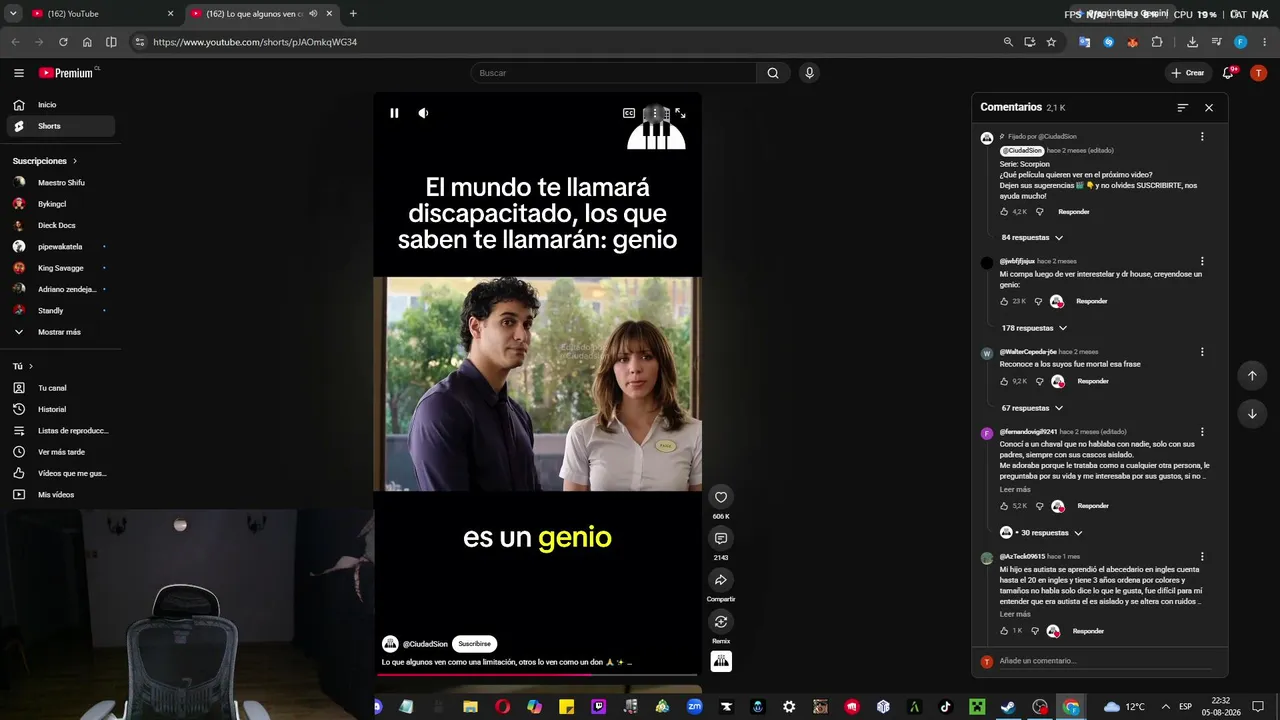Open Maestro Shifu subscription
The width and height of the screenshot is (1280, 720).
(x=60, y=183)
